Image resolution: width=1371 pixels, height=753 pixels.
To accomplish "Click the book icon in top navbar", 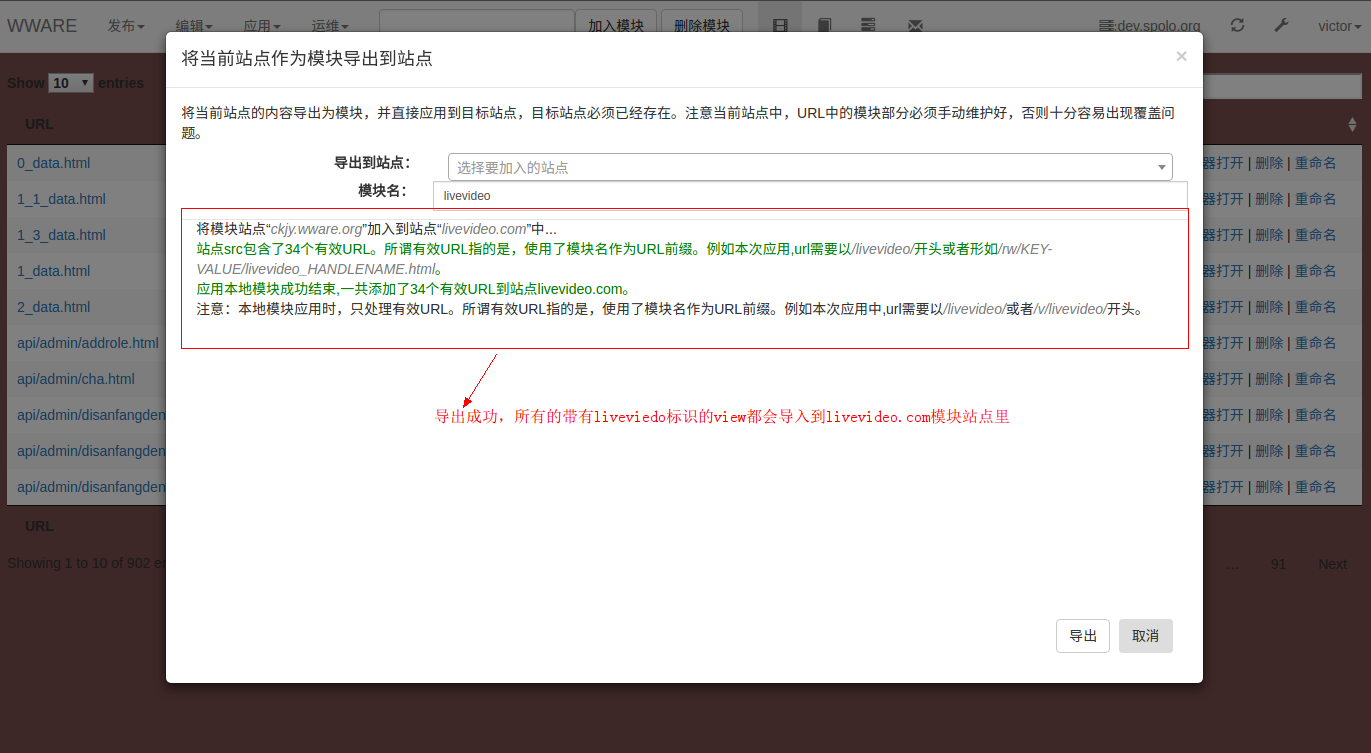I will tap(824, 26).
